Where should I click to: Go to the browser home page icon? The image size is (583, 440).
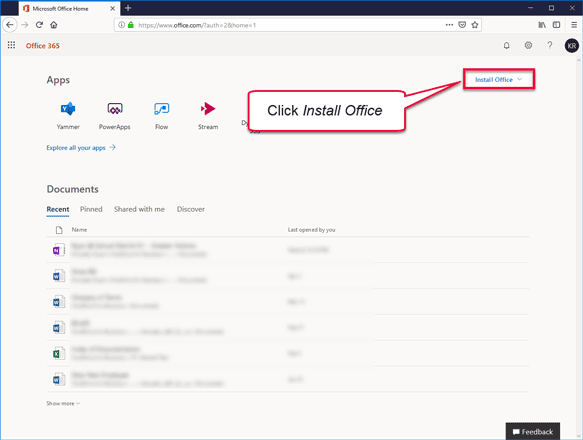[x=54, y=25]
